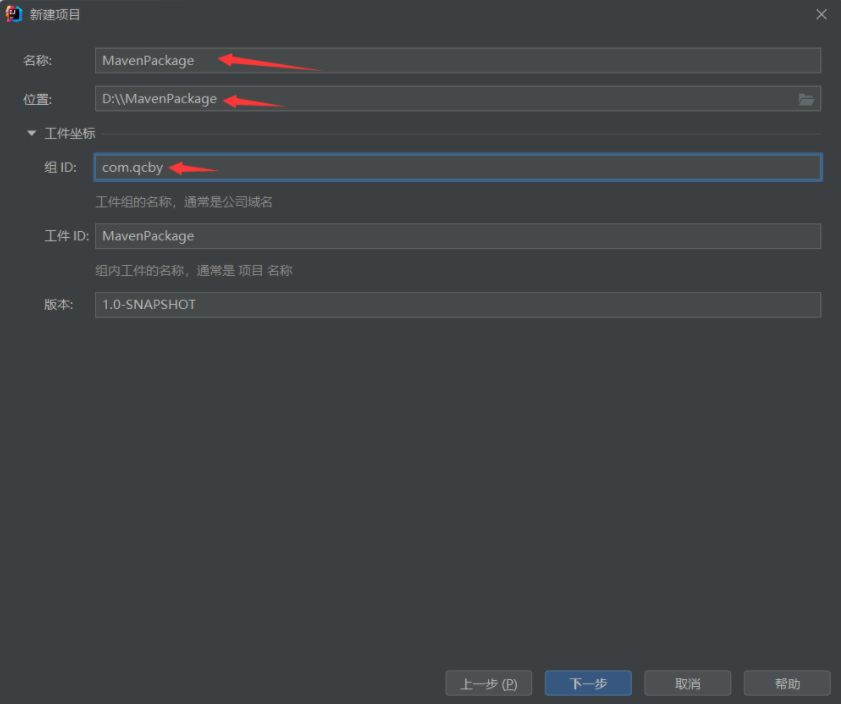This screenshot has height=704, width=841.
Task: Click the 版本: label
Action: point(58,305)
